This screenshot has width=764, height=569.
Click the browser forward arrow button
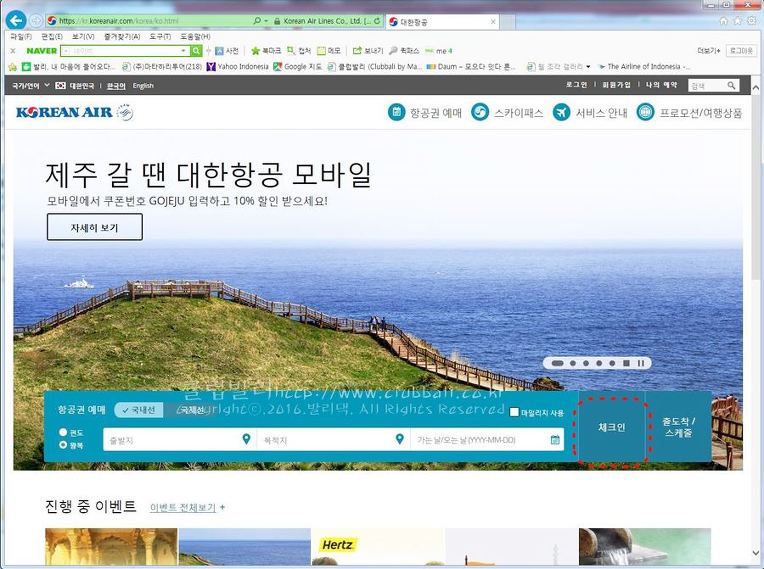pyautogui.click(x=36, y=20)
